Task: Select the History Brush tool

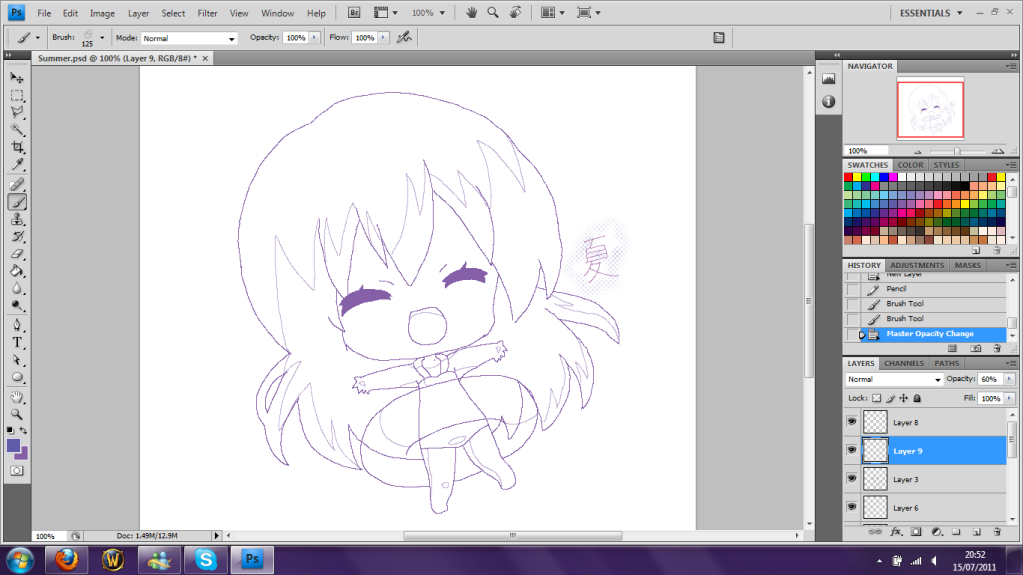Action: click(x=17, y=236)
